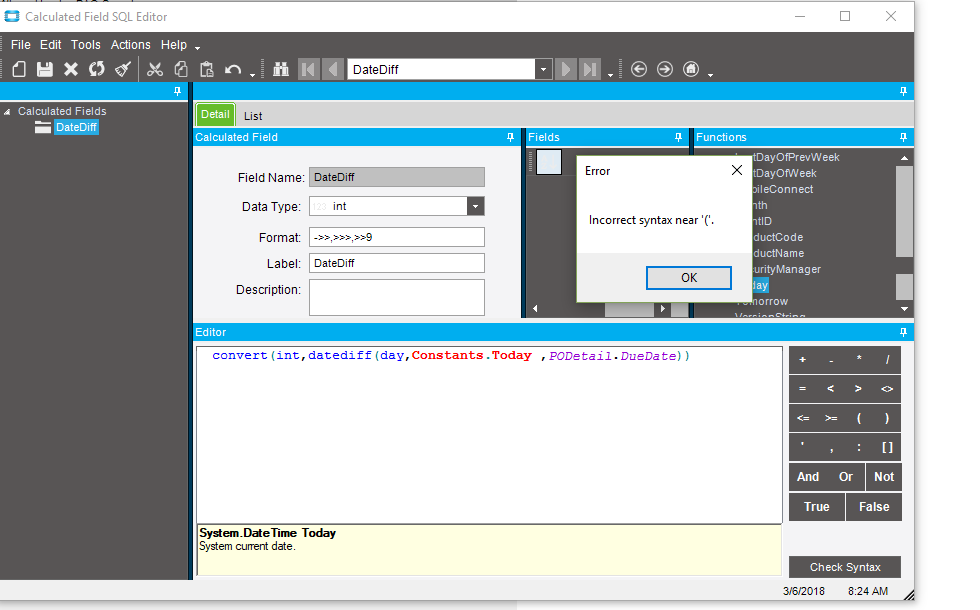Switch to the List tab
Screen dimensions: 980x610
pyautogui.click(x=253, y=116)
